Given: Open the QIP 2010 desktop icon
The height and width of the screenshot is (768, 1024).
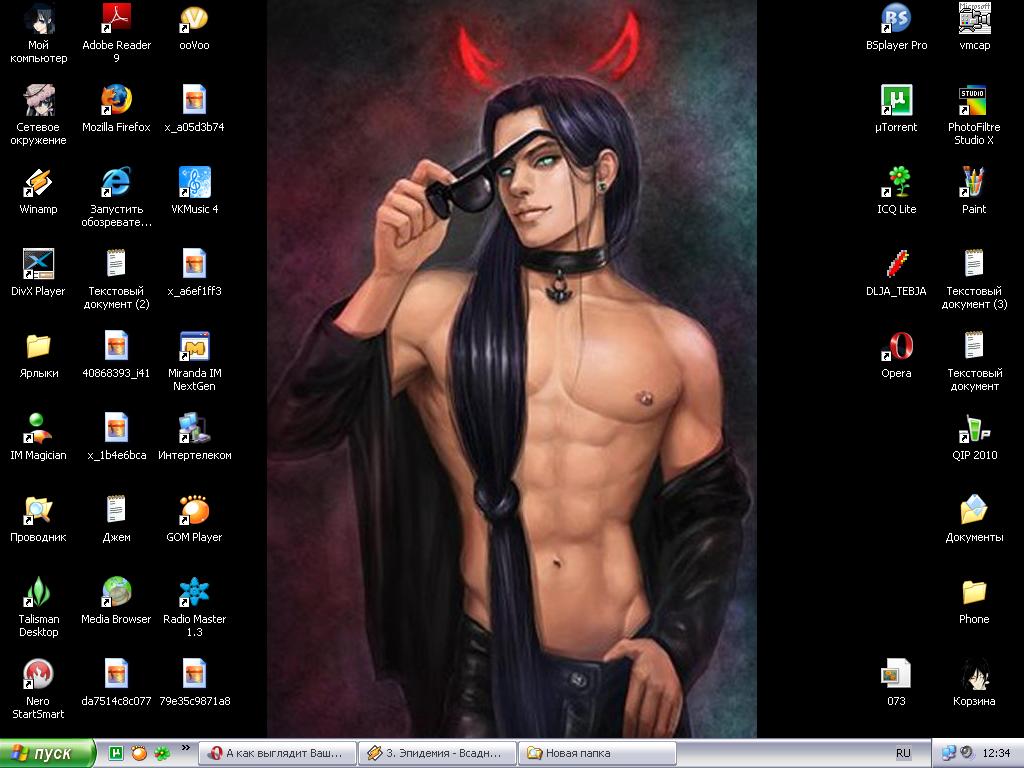Looking at the screenshot, I should [x=974, y=428].
